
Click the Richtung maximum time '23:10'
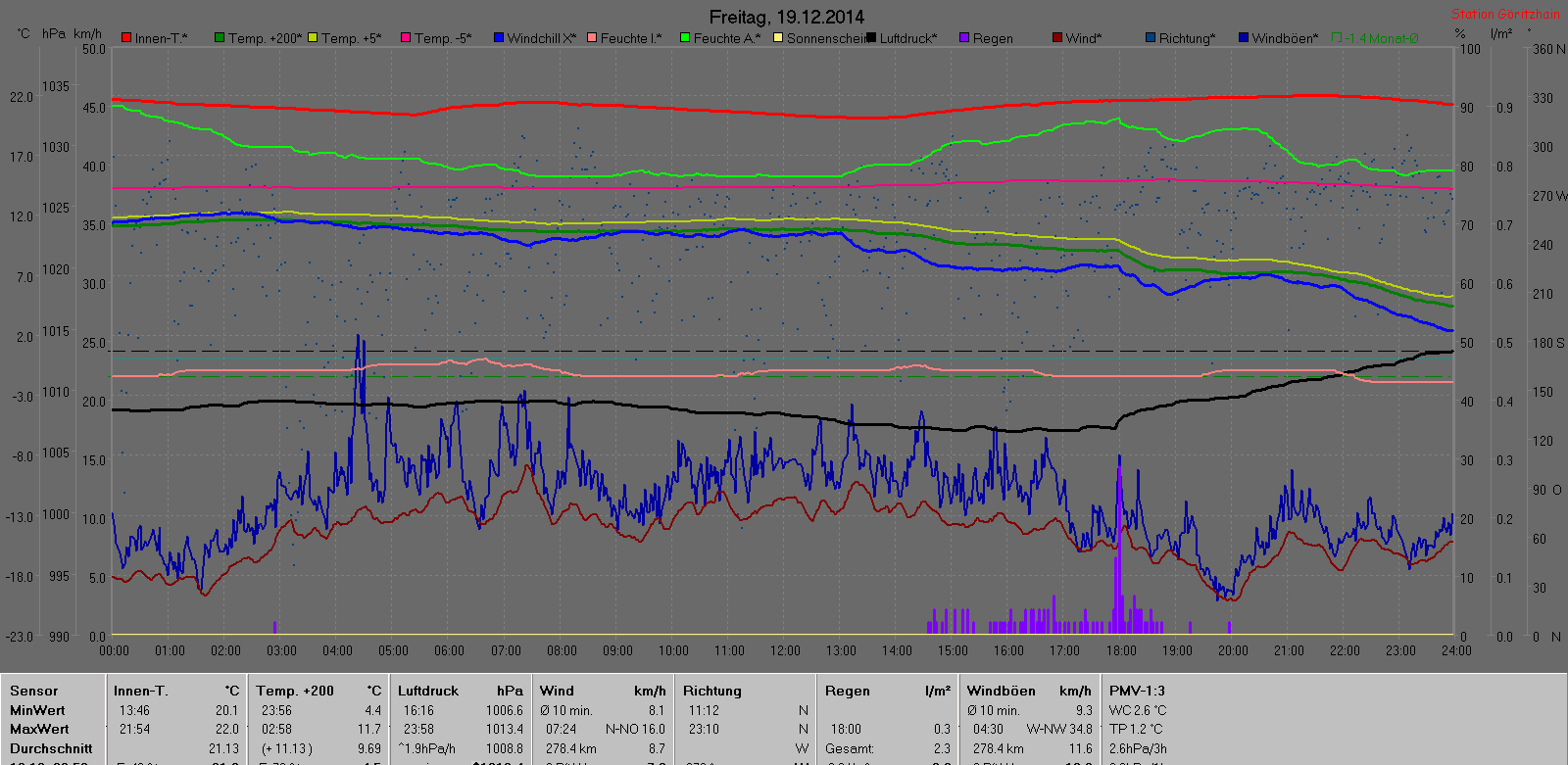[x=704, y=729]
